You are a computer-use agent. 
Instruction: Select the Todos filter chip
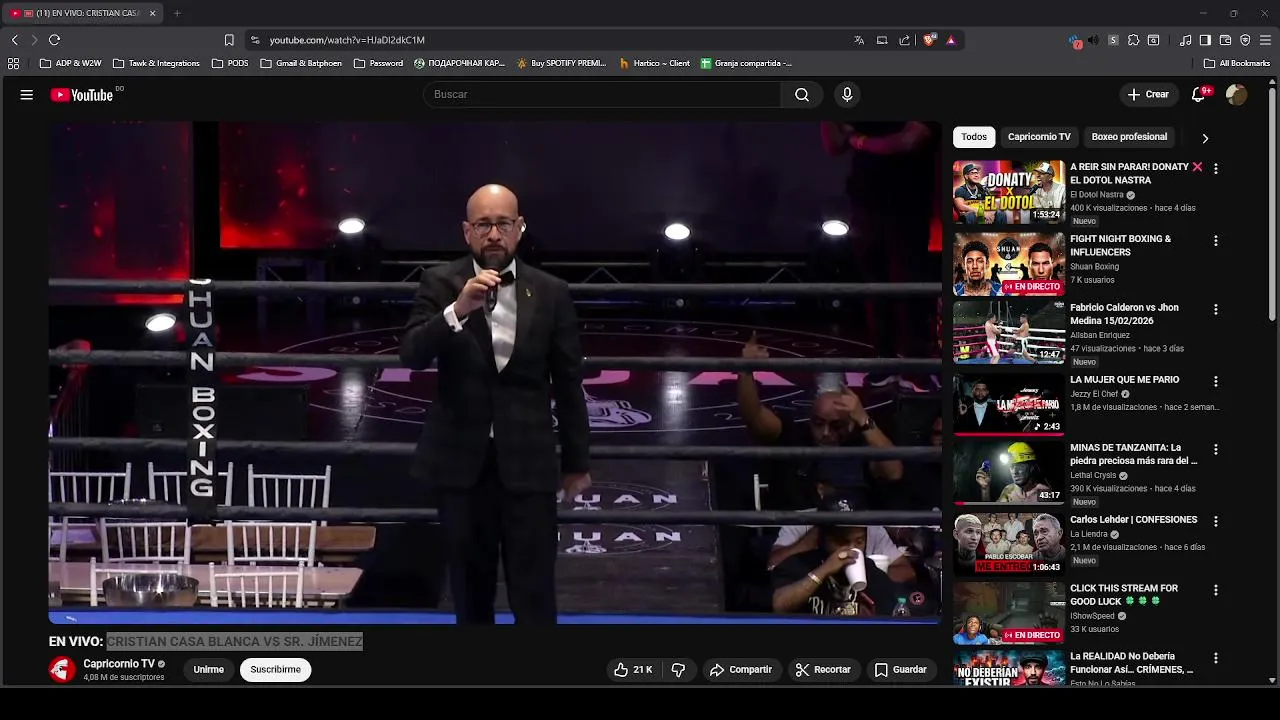(x=974, y=137)
